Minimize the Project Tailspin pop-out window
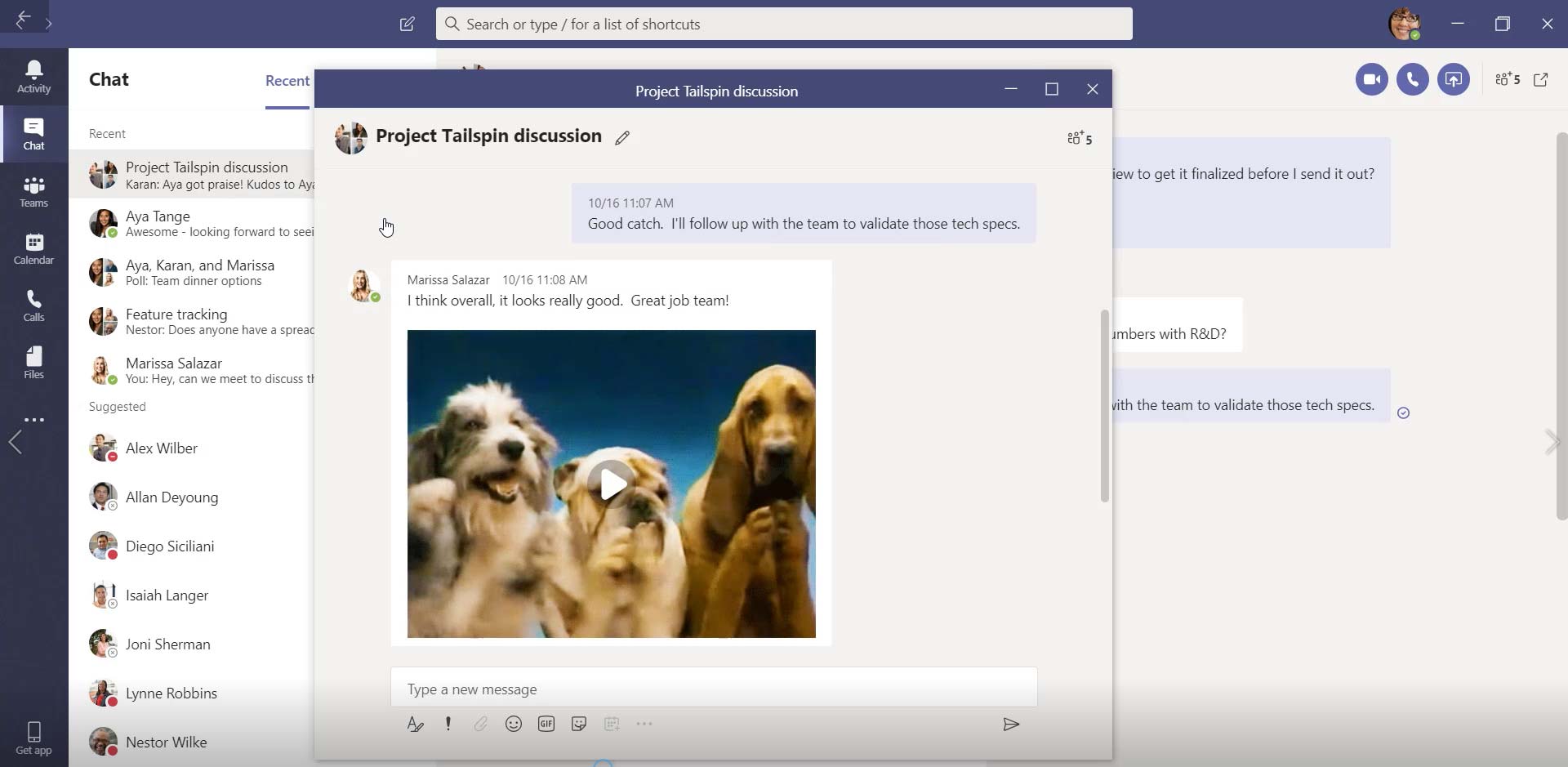 click(x=1011, y=89)
